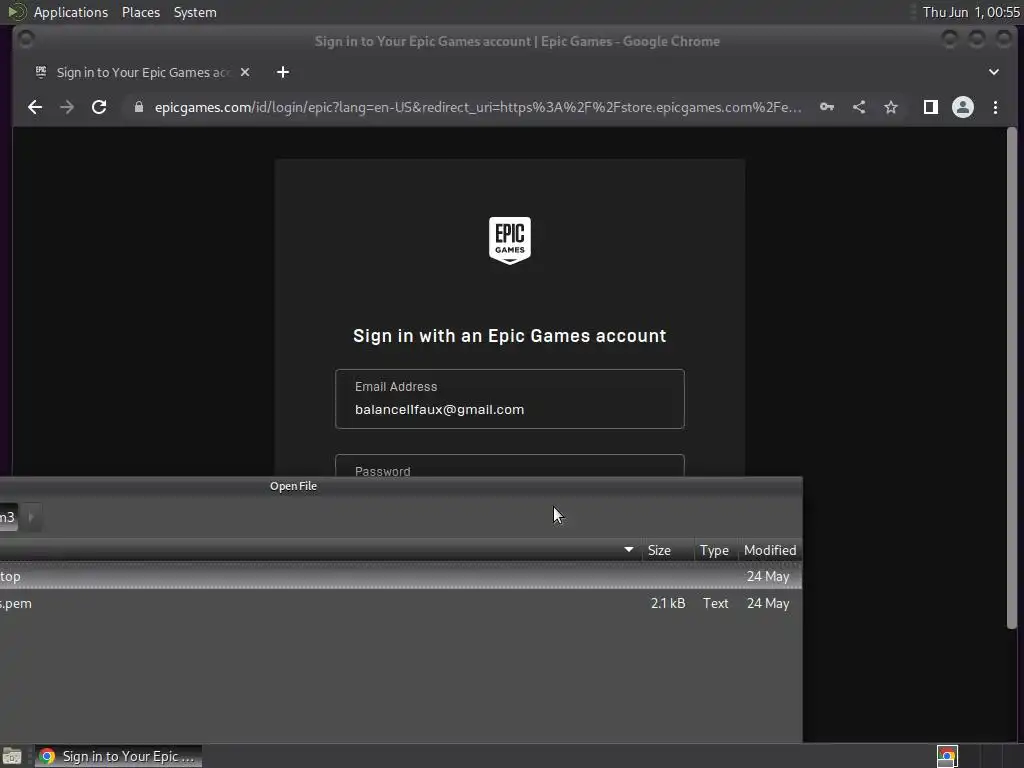Click the m3 path breadcrumb button
1024x768 pixels.
[8, 517]
